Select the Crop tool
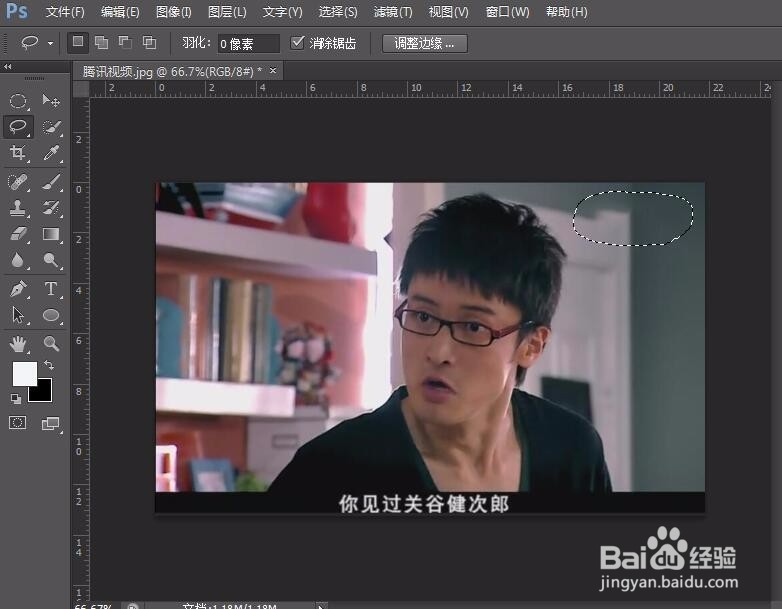The height and width of the screenshot is (609, 782). [18, 152]
